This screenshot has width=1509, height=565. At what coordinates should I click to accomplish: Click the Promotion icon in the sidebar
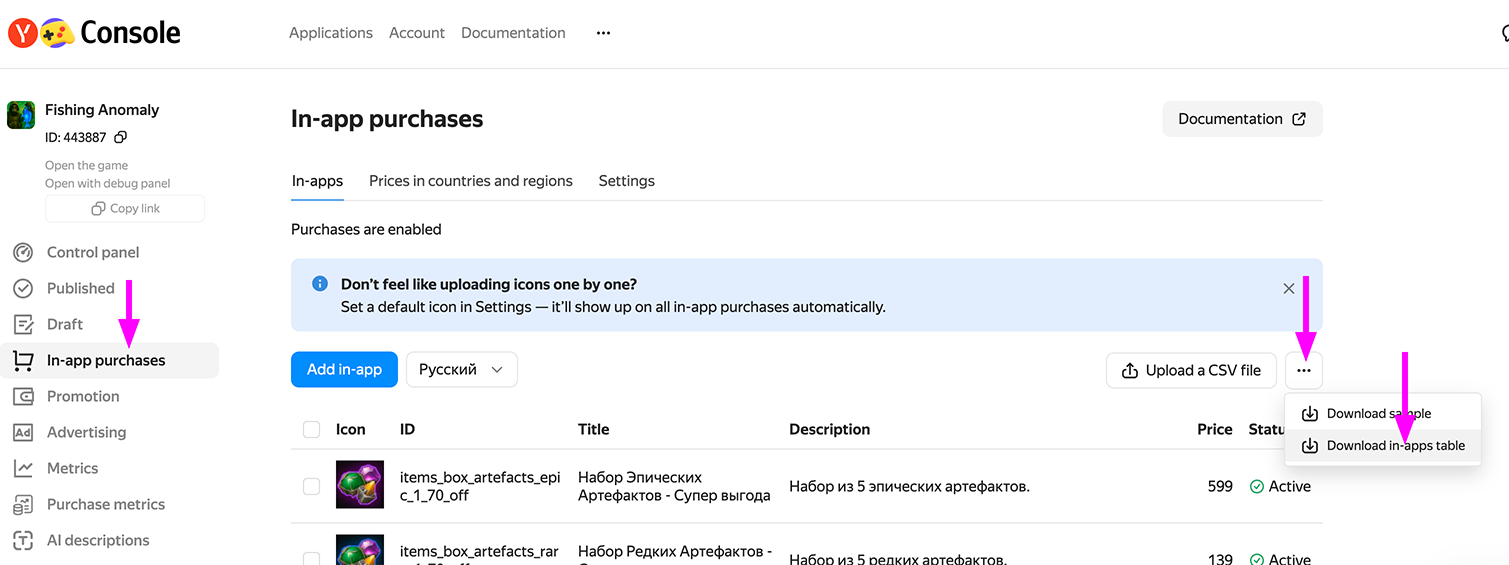pyautogui.click(x=23, y=397)
